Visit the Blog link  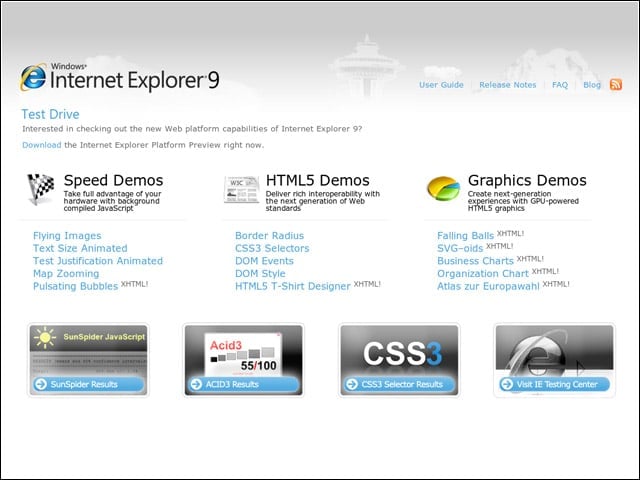[x=592, y=85]
